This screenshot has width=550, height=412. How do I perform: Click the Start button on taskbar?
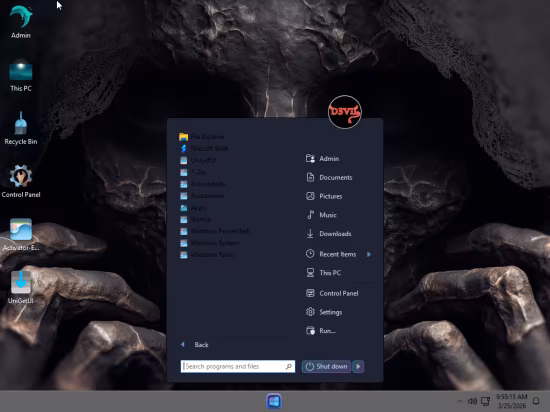coord(274,401)
